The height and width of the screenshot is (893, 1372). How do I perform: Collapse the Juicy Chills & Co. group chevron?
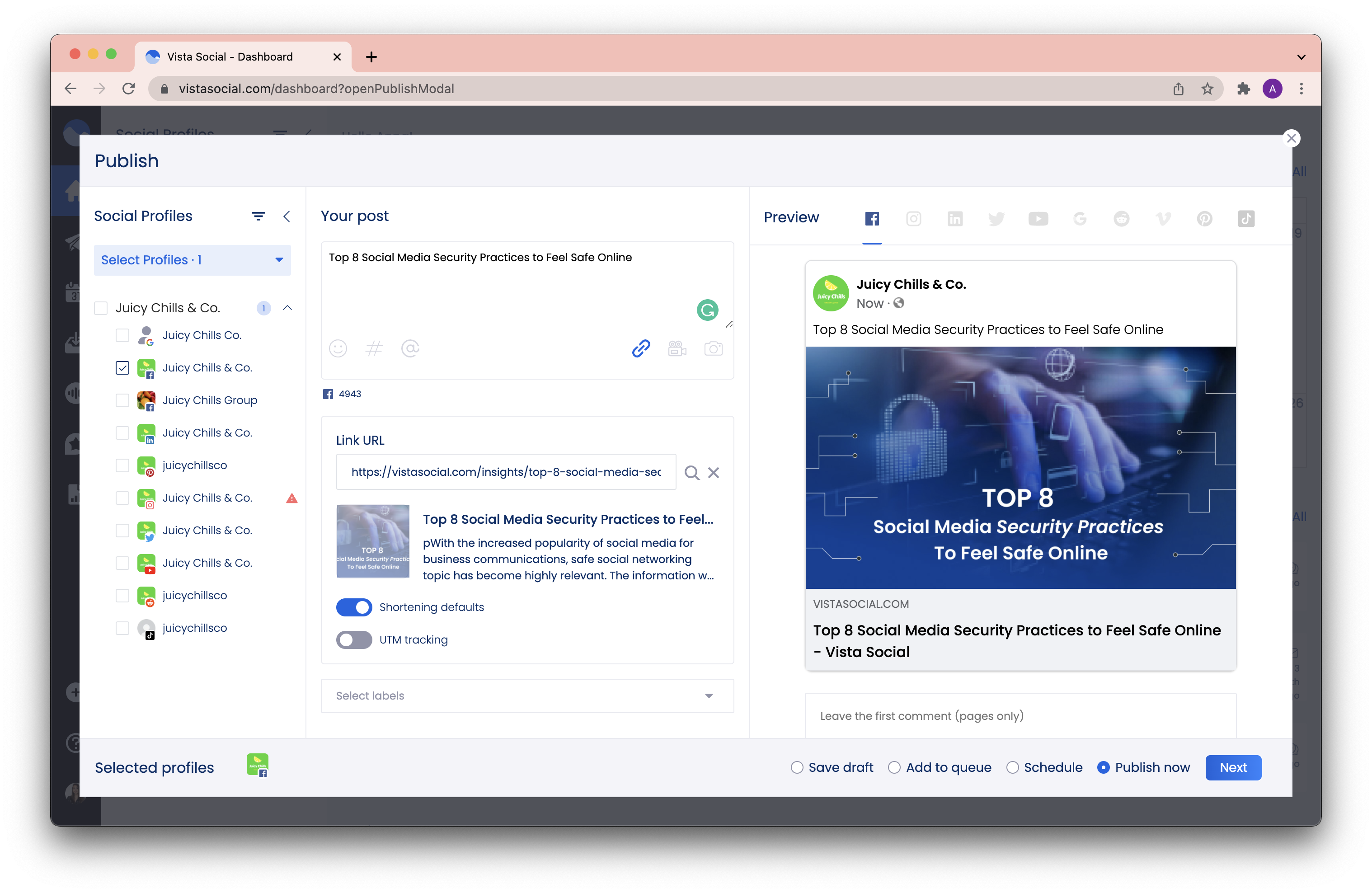point(287,308)
